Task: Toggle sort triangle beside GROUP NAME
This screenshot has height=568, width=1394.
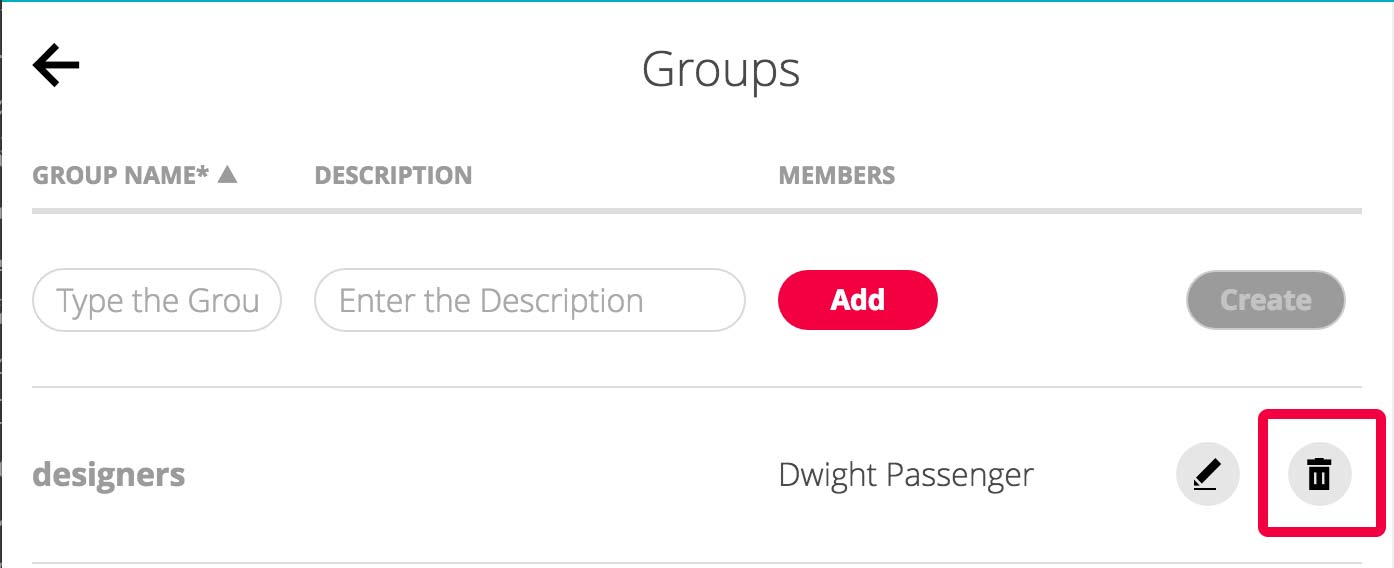Action: tap(228, 174)
